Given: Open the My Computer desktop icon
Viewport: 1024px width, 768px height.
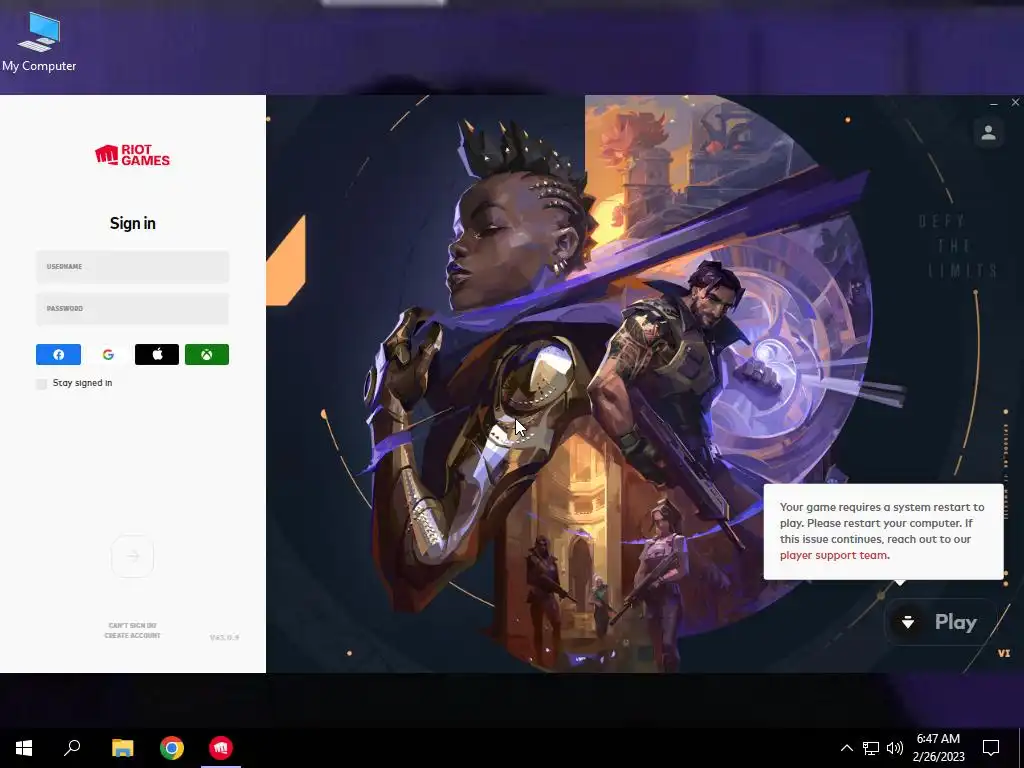Looking at the screenshot, I should 39,42.
